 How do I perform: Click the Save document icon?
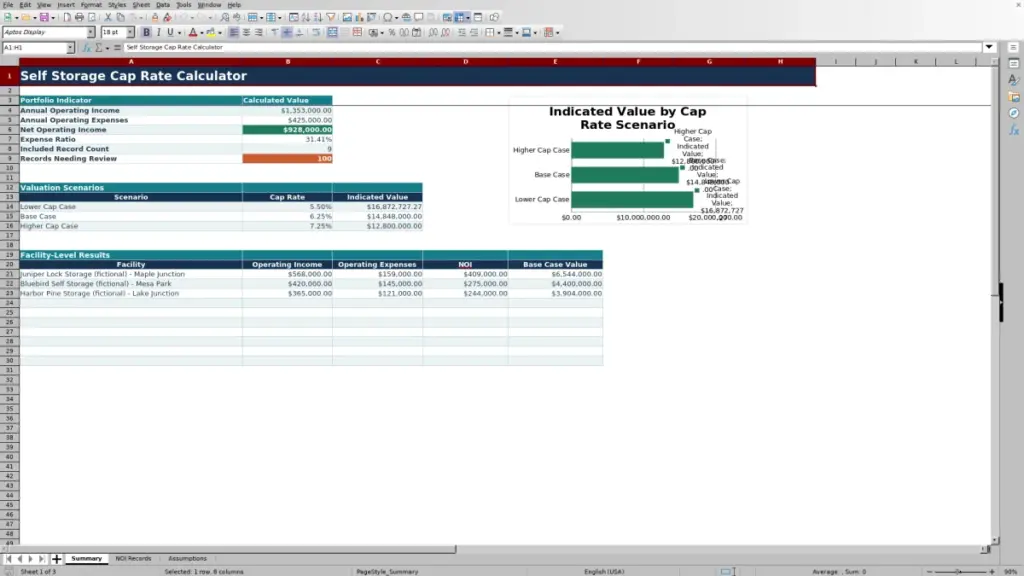point(44,18)
